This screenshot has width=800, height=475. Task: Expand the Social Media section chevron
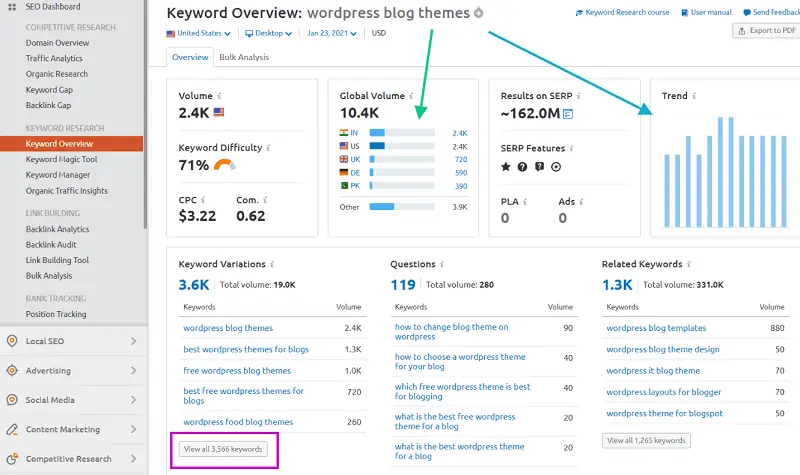click(133, 400)
